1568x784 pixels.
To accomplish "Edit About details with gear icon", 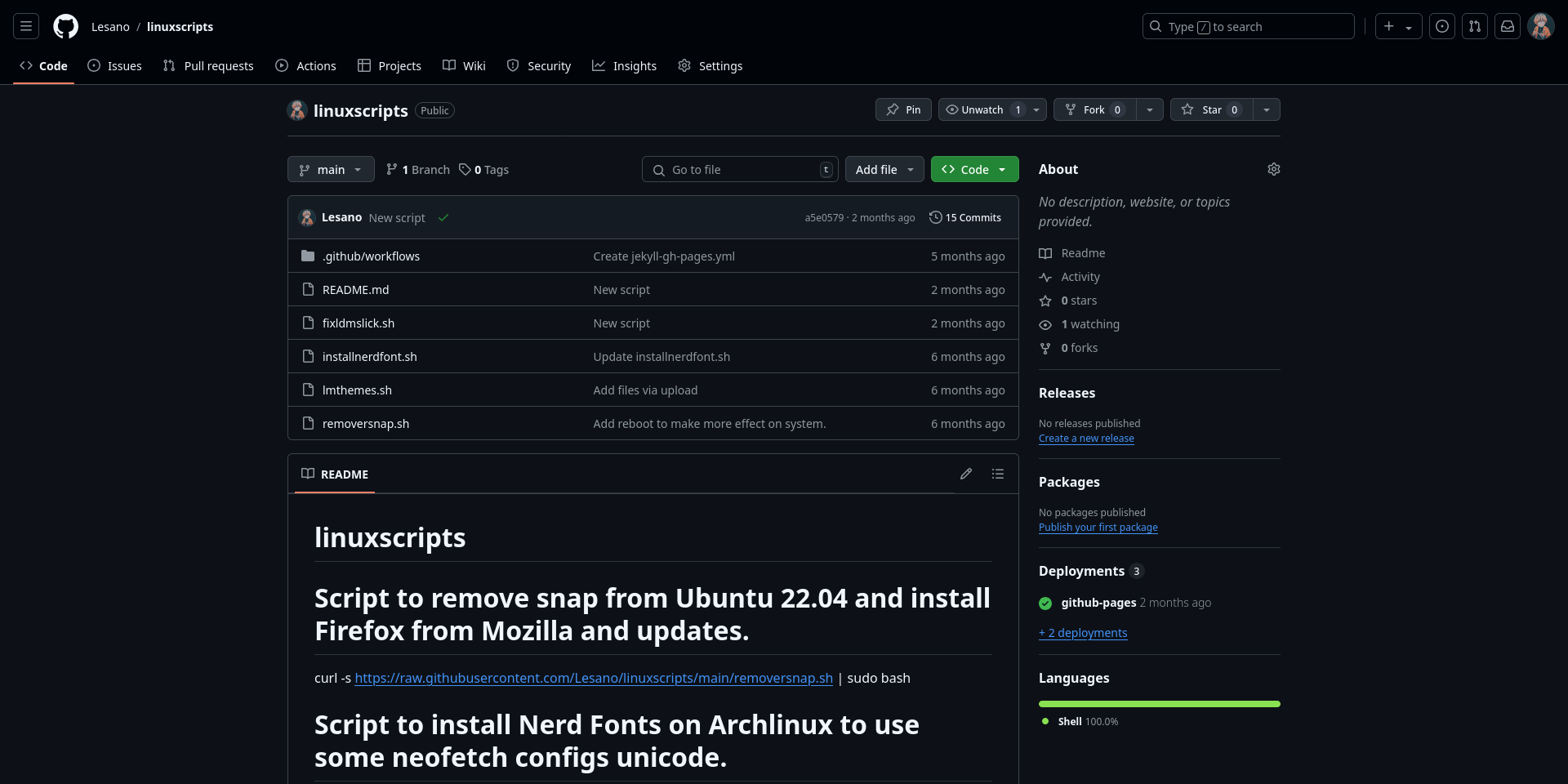I will pos(1274,169).
